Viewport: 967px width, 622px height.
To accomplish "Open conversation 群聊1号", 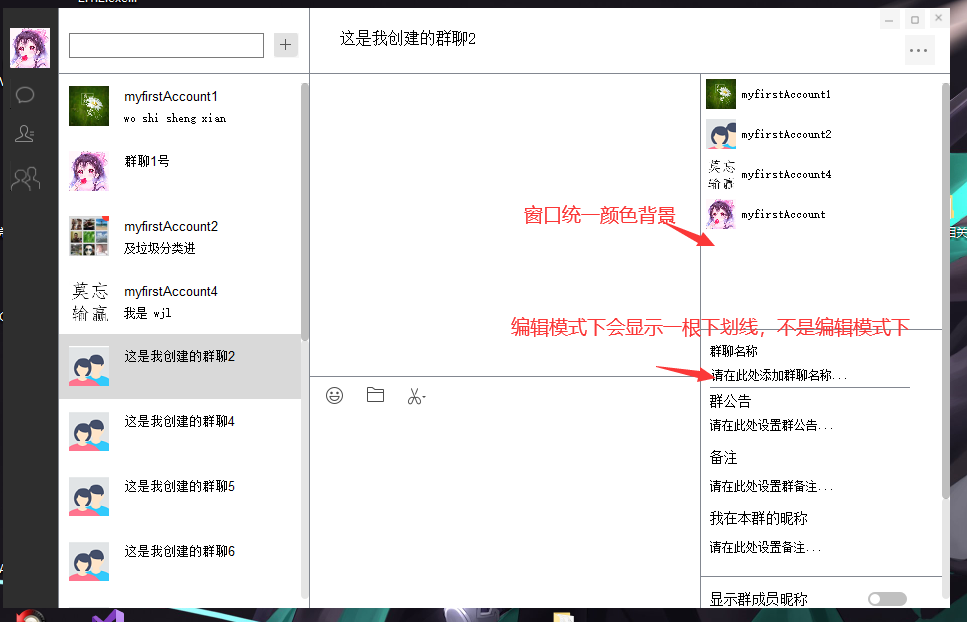I will 180,171.
